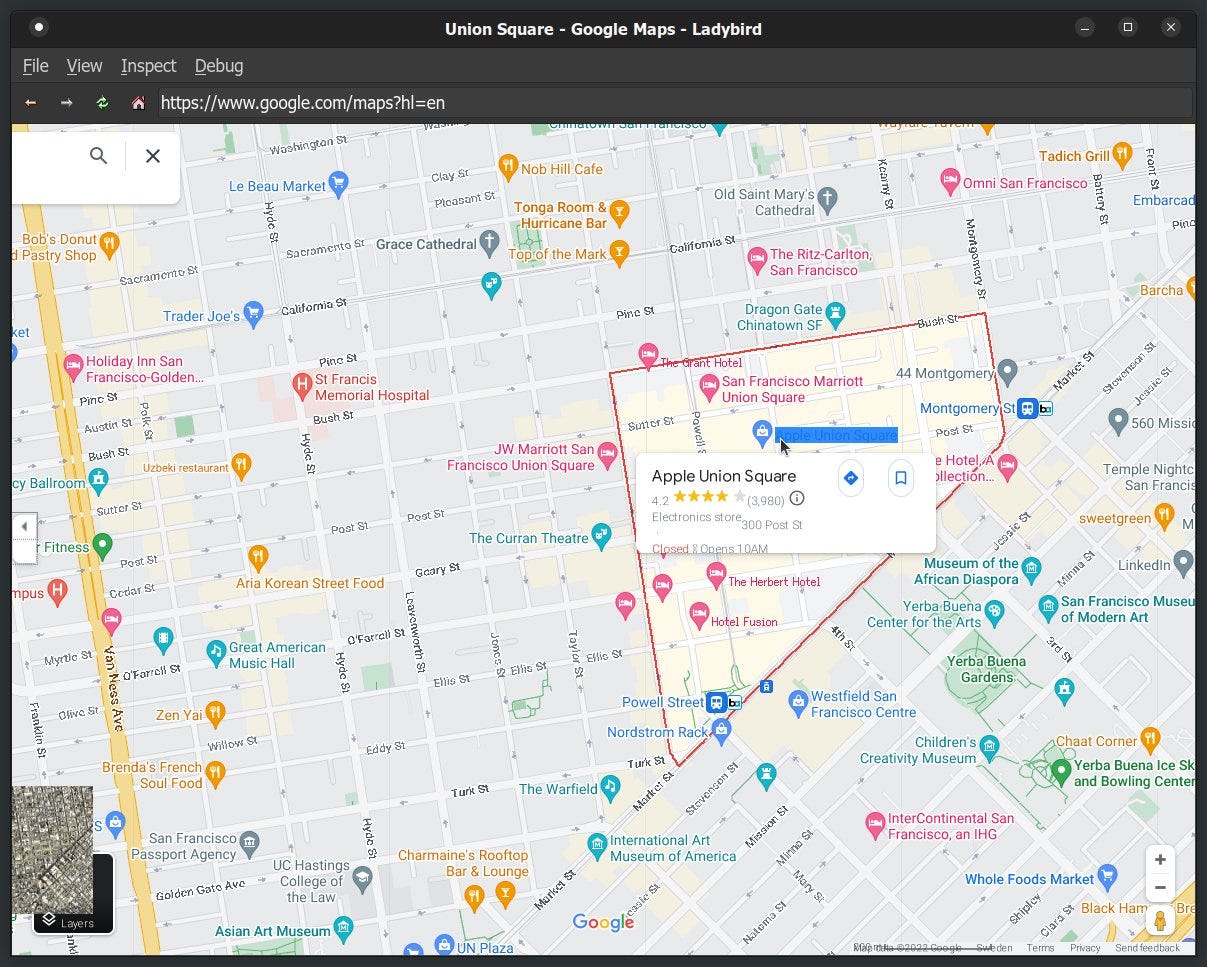Show rating info icon in Apple card

(797, 498)
